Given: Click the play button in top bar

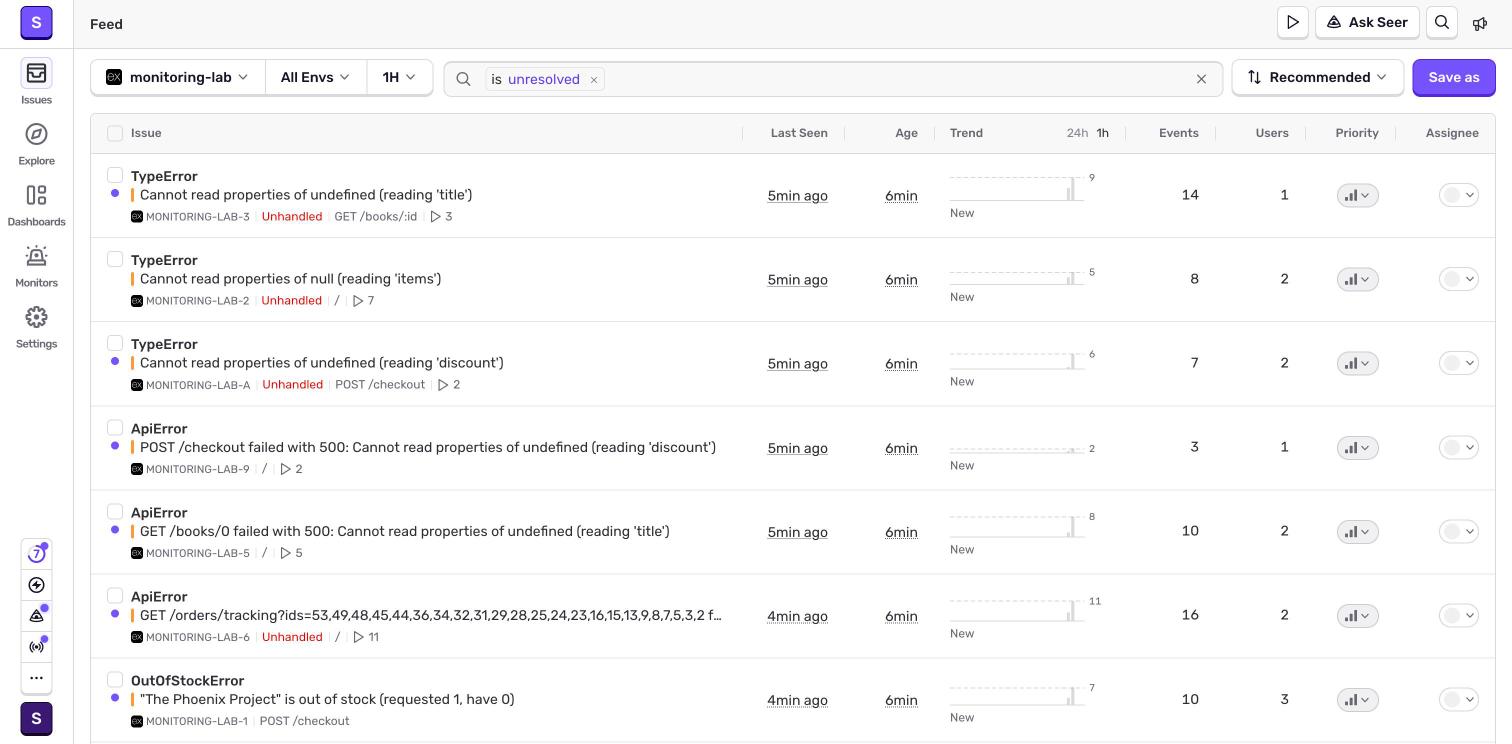Looking at the screenshot, I should pos(1293,22).
